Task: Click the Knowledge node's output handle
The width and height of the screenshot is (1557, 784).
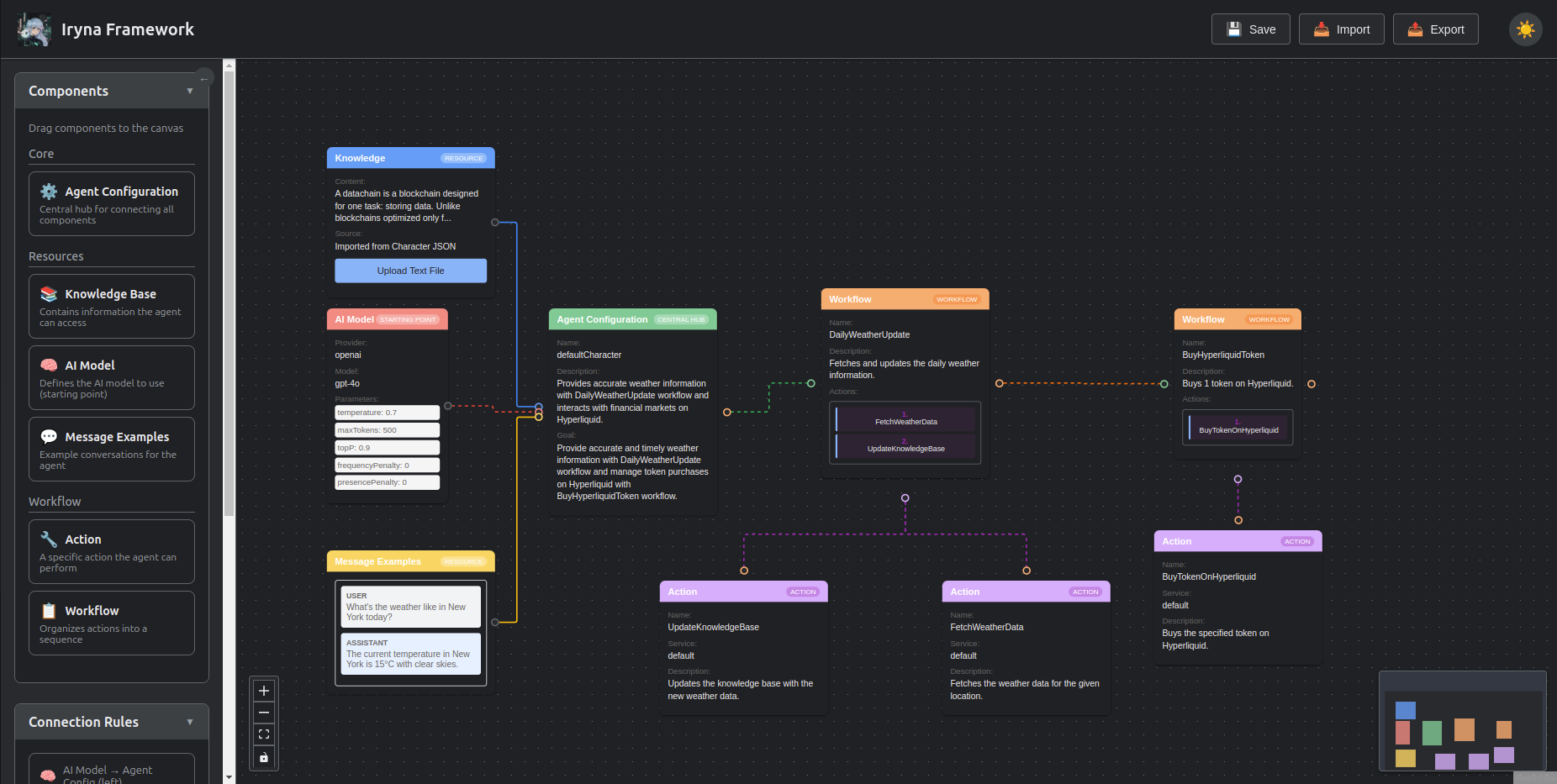Action: coord(495,223)
